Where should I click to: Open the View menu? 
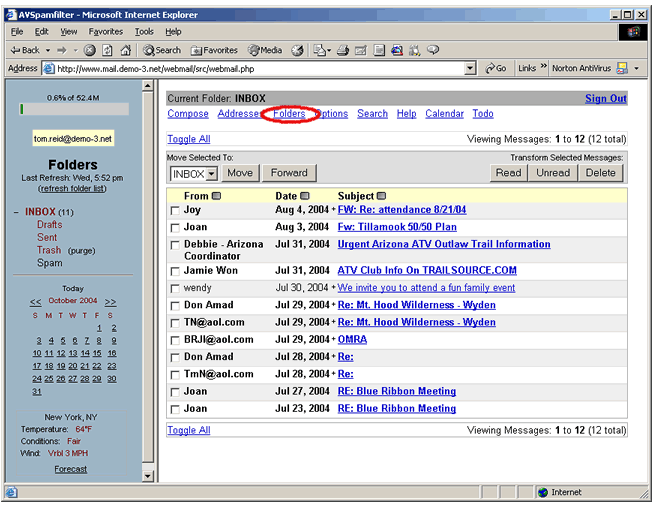coord(68,32)
